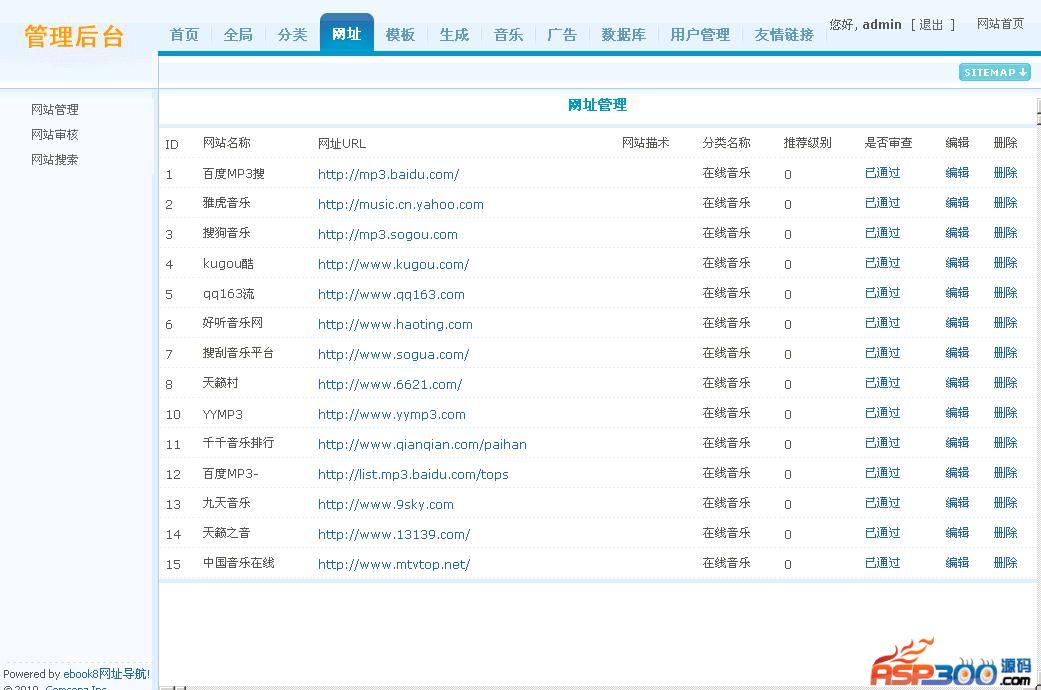
Task: Click the ebook8网址导航 footer link
Action: pyautogui.click(x=106, y=674)
